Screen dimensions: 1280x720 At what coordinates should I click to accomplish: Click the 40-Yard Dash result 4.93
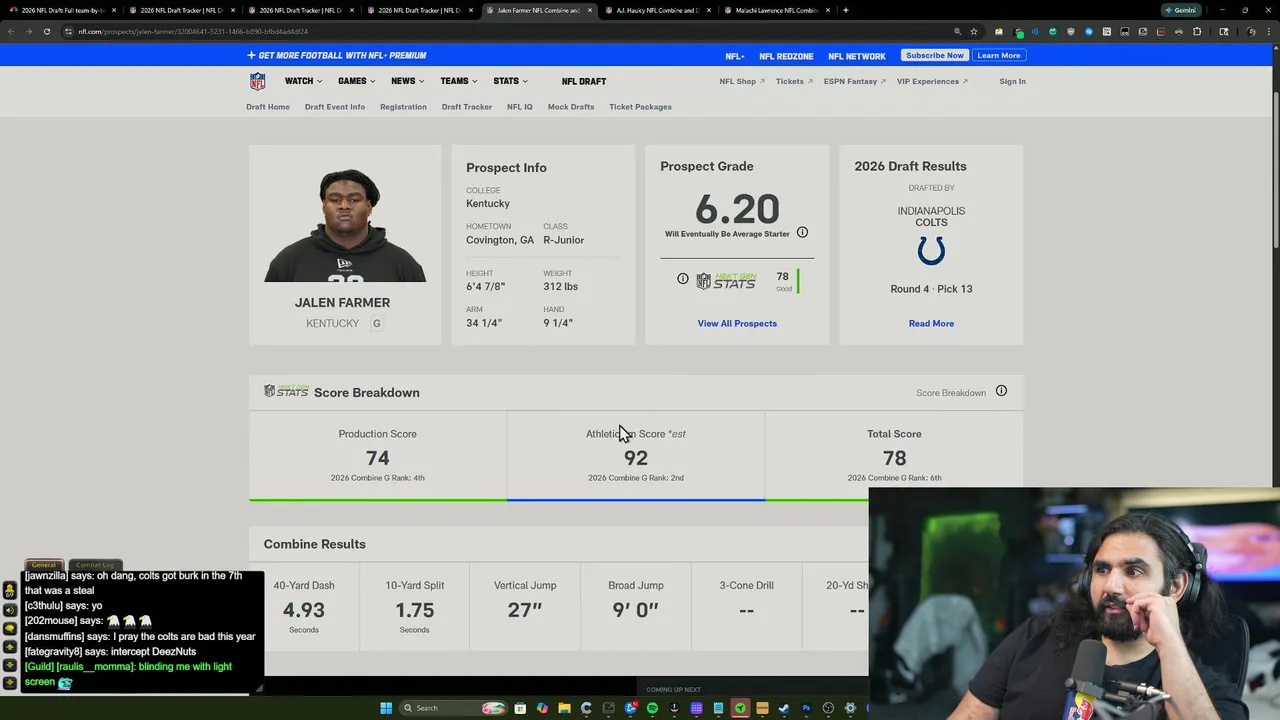[304, 610]
